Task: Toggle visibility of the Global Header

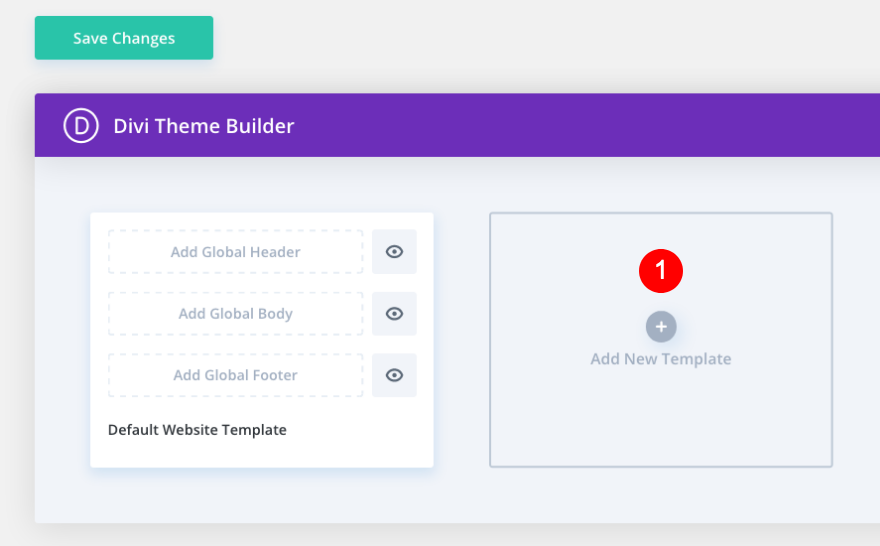Action: pos(394,252)
